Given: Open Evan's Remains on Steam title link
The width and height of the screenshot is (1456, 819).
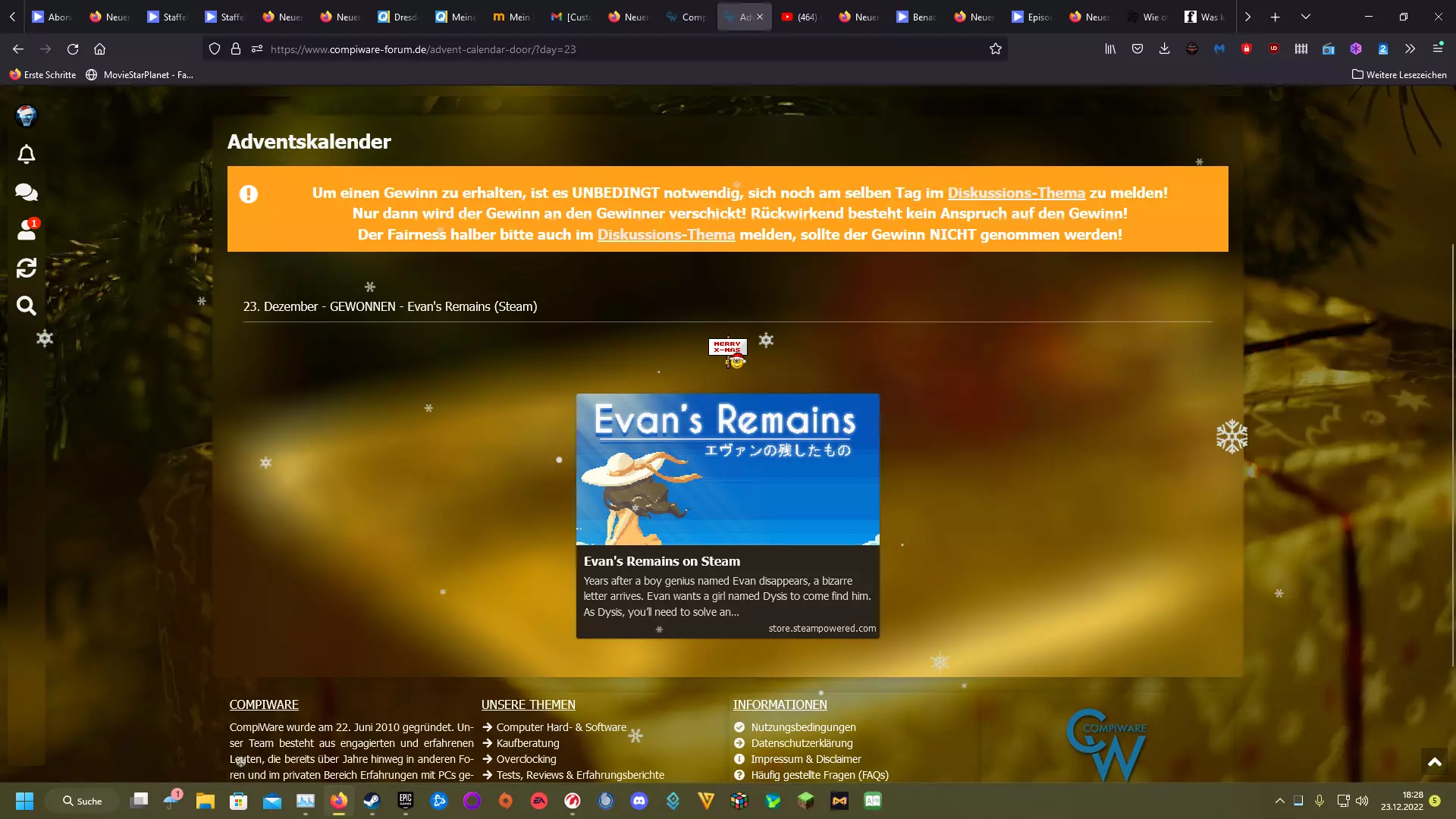Looking at the screenshot, I should click(661, 561).
